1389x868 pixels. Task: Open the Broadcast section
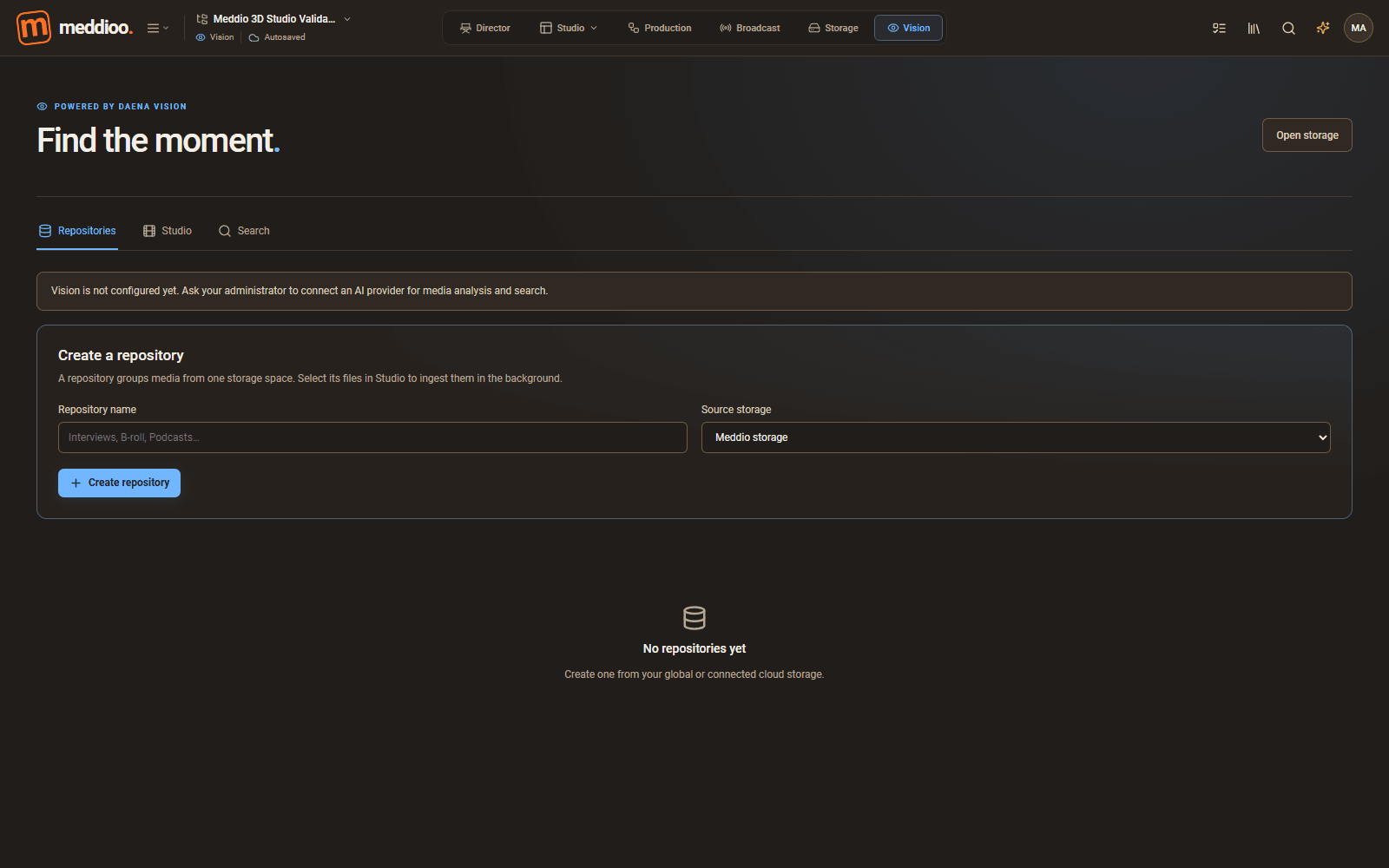pyautogui.click(x=750, y=28)
